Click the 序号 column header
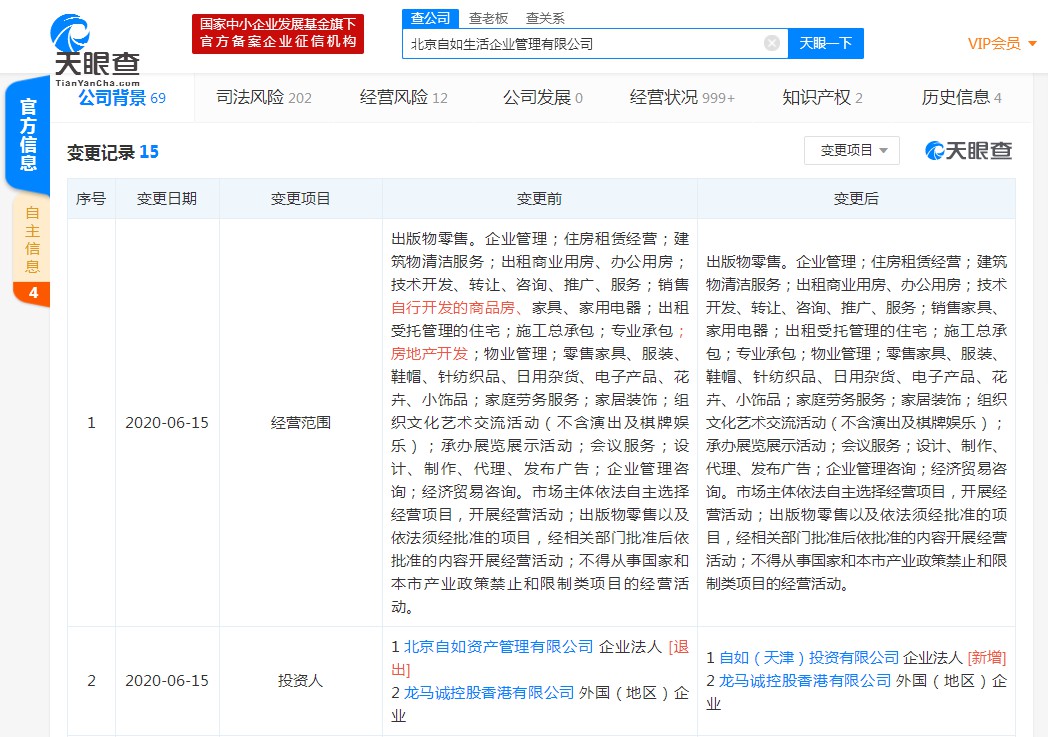Viewport: 1048px width, 737px height. click(x=92, y=198)
